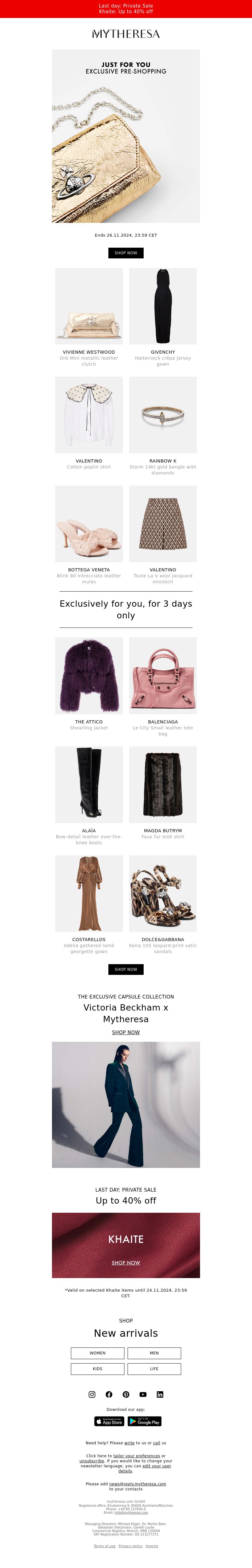Click SHOP NOW on the Khaite banner

click(126, 1263)
